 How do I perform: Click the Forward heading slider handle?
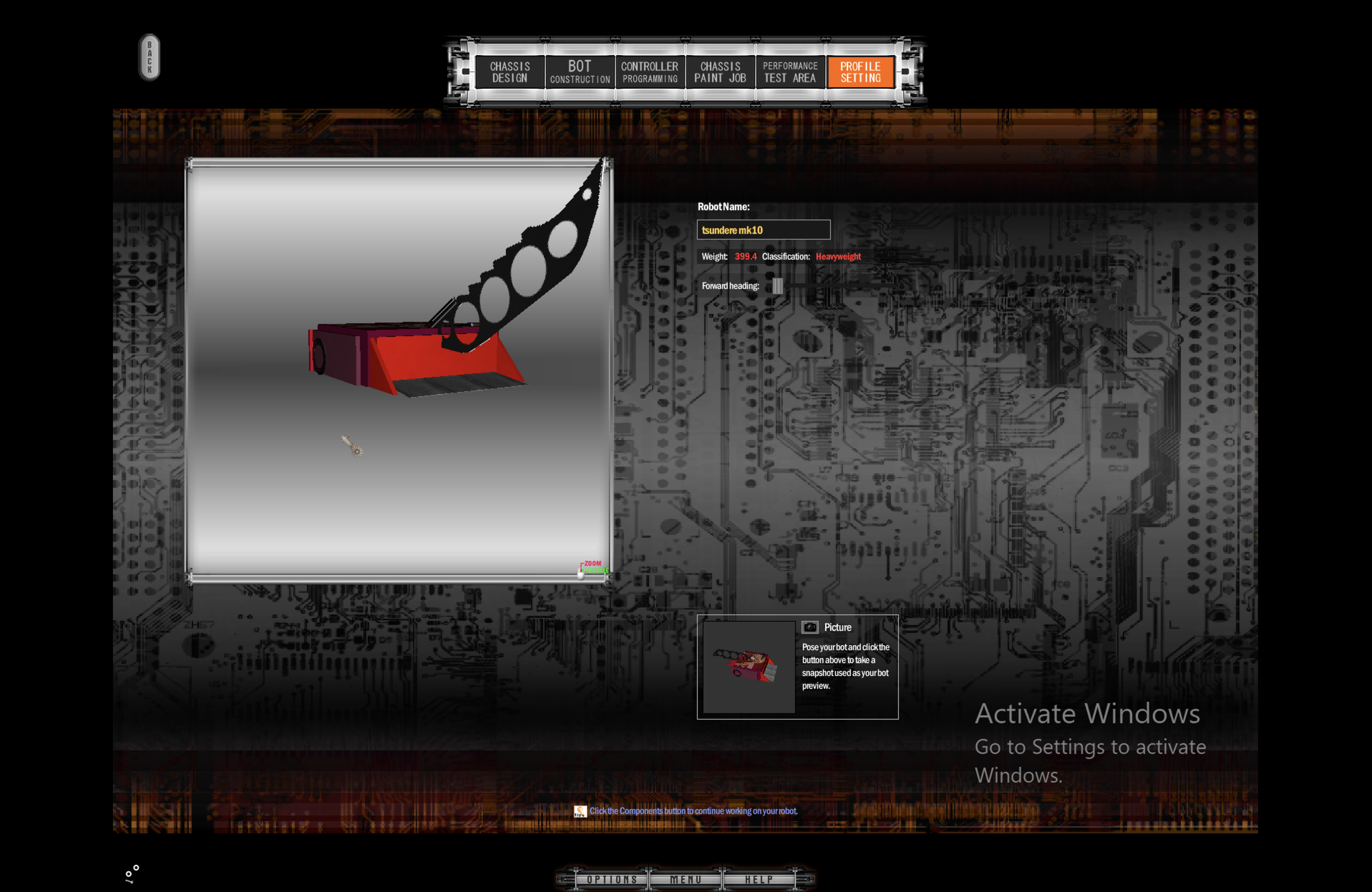(x=777, y=286)
